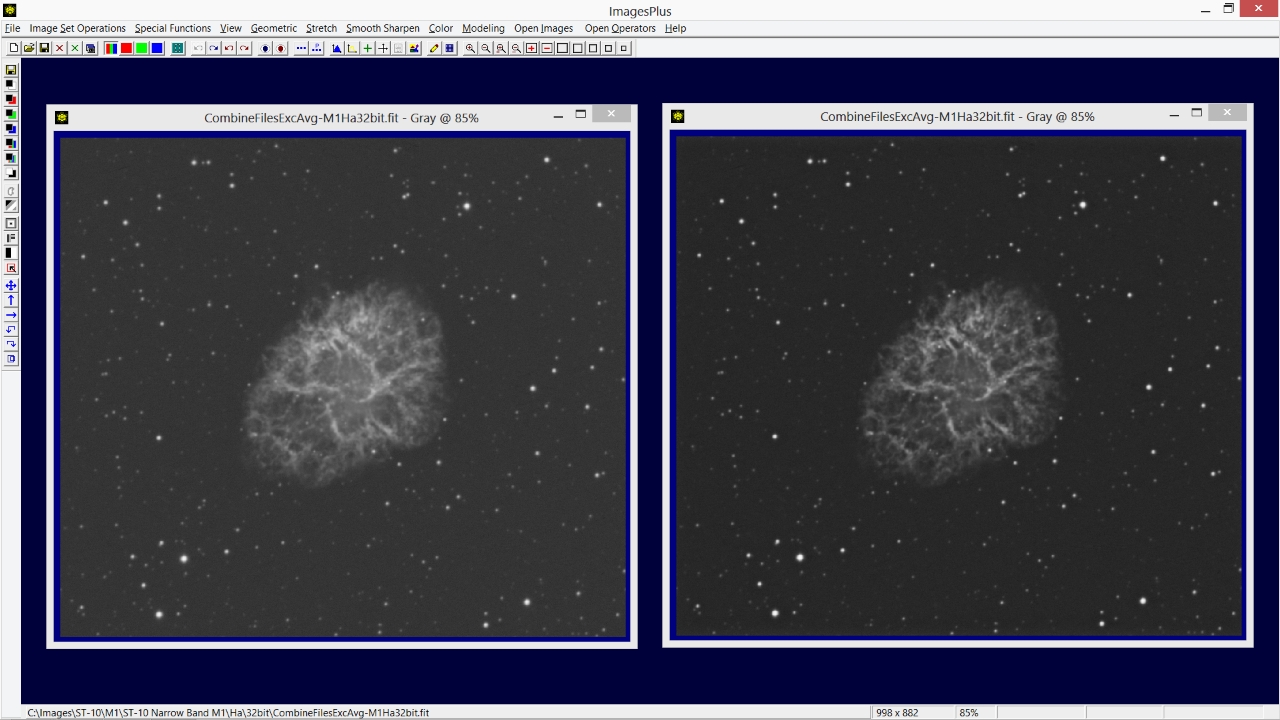Click the blue up arrow sidebar icon

click(11, 300)
